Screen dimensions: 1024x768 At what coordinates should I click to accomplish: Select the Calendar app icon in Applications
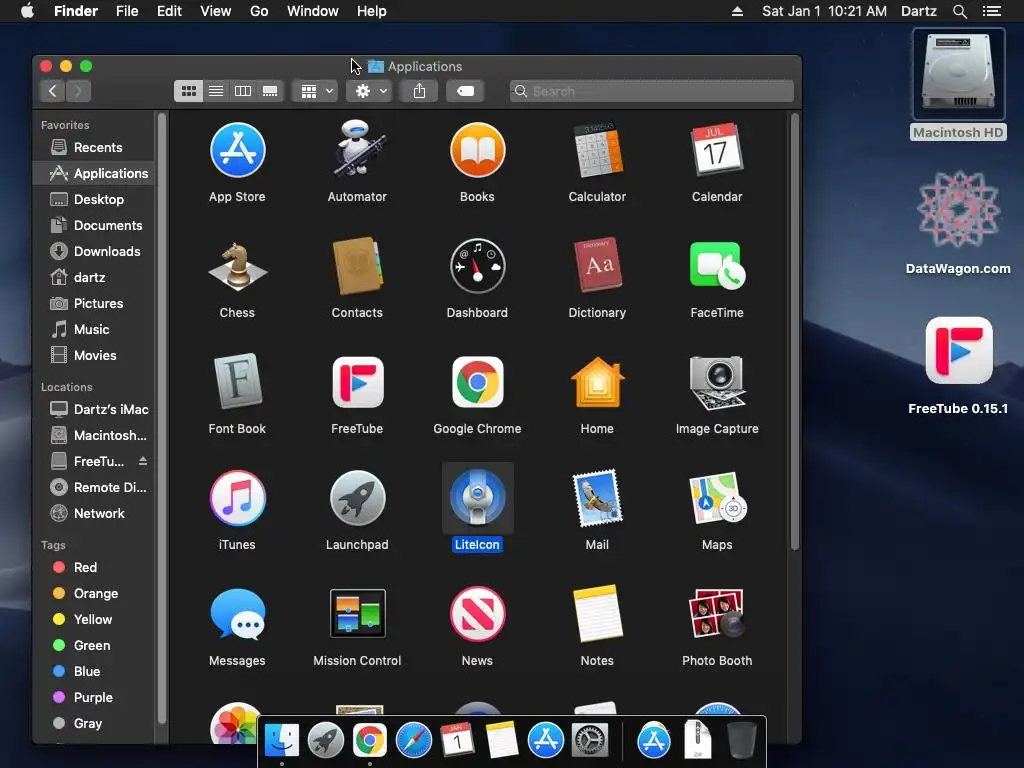tap(716, 150)
